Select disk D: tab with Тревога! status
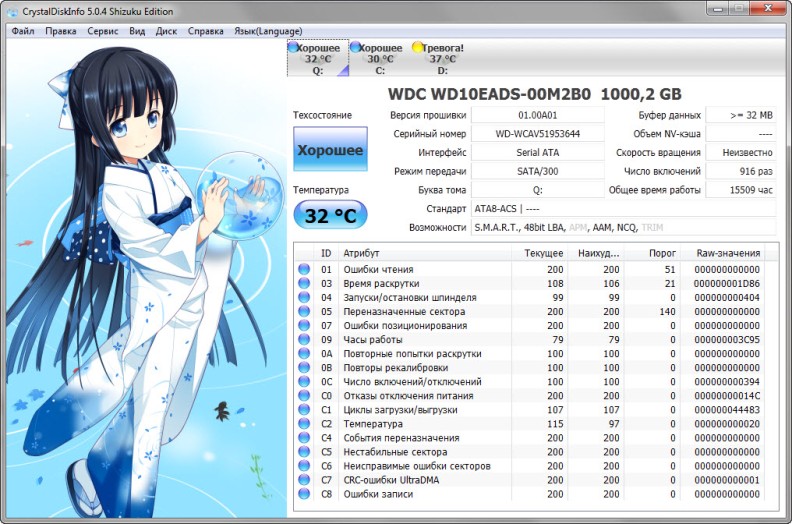Viewport: 792px width, 524px height. 442,59
